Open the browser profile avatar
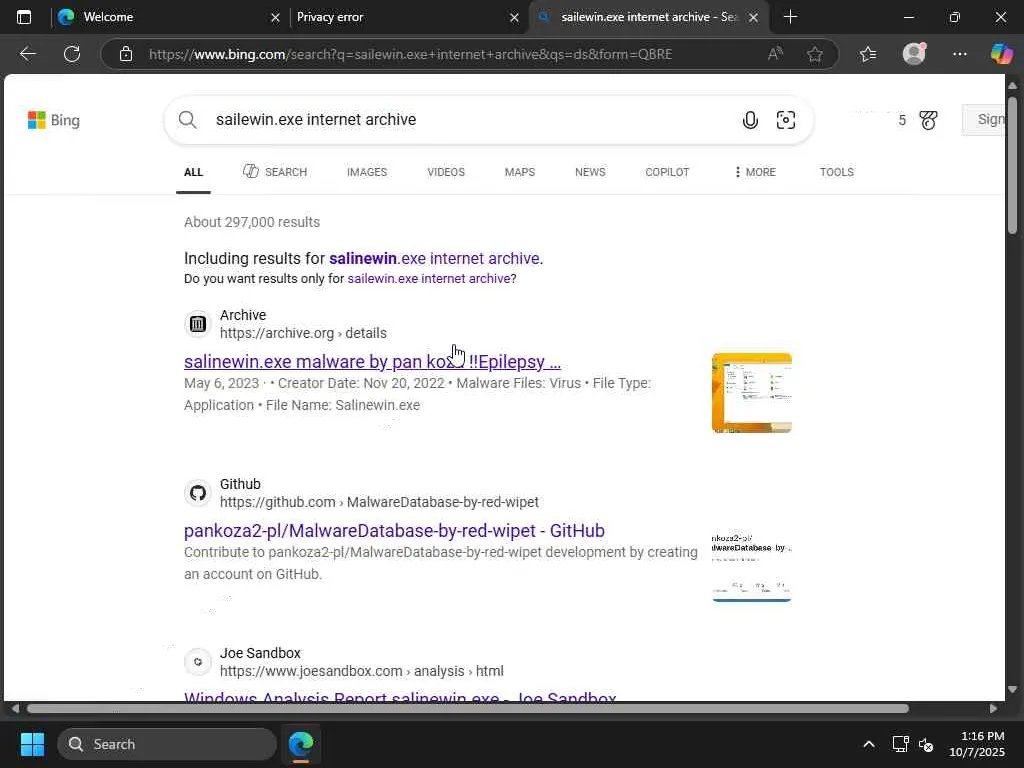1024x768 pixels. [x=914, y=54]
